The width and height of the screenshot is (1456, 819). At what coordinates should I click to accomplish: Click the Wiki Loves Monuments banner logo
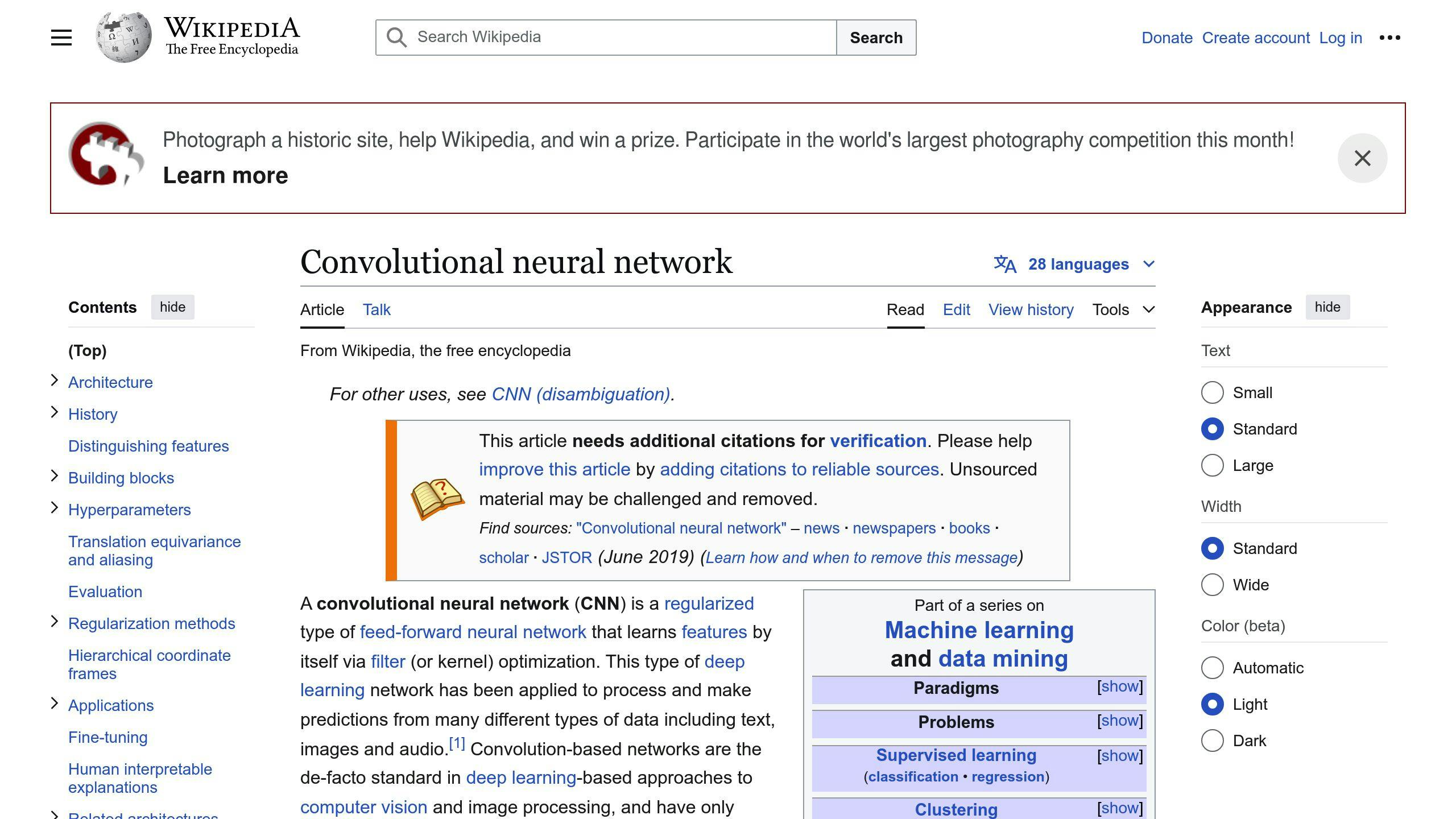point(106,154)
